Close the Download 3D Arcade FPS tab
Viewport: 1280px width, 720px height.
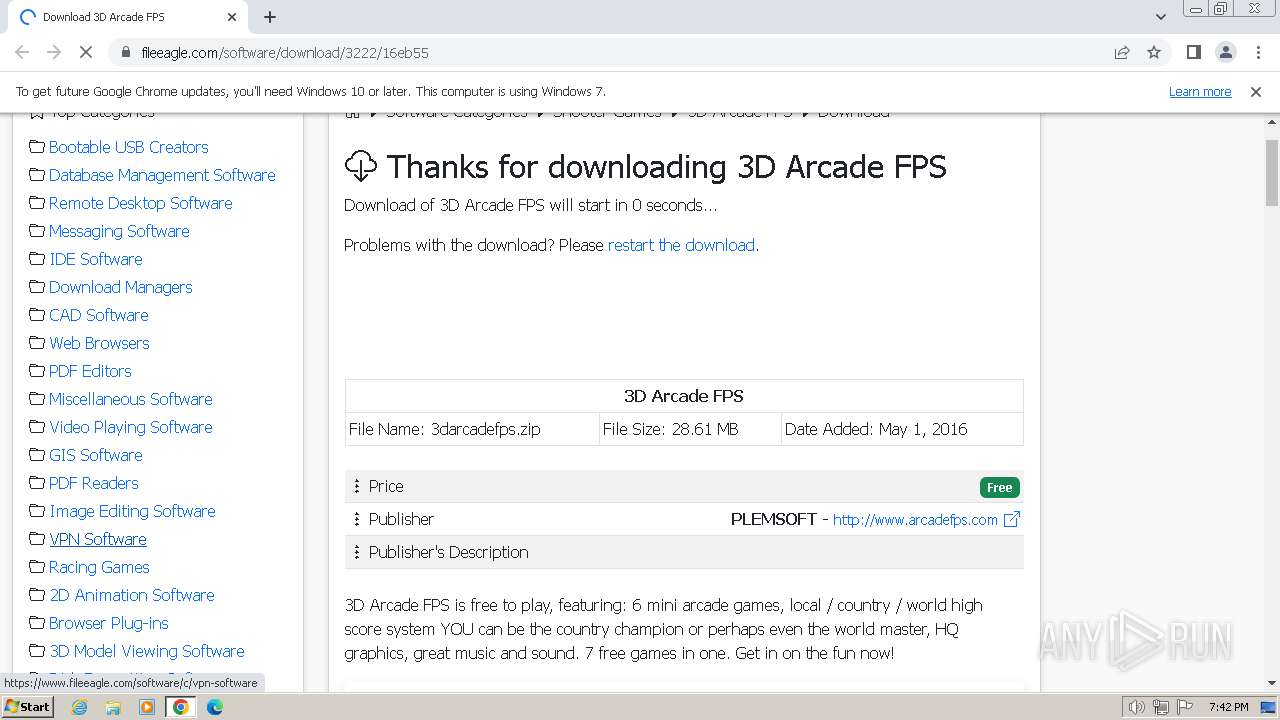(x=232, y=17)
